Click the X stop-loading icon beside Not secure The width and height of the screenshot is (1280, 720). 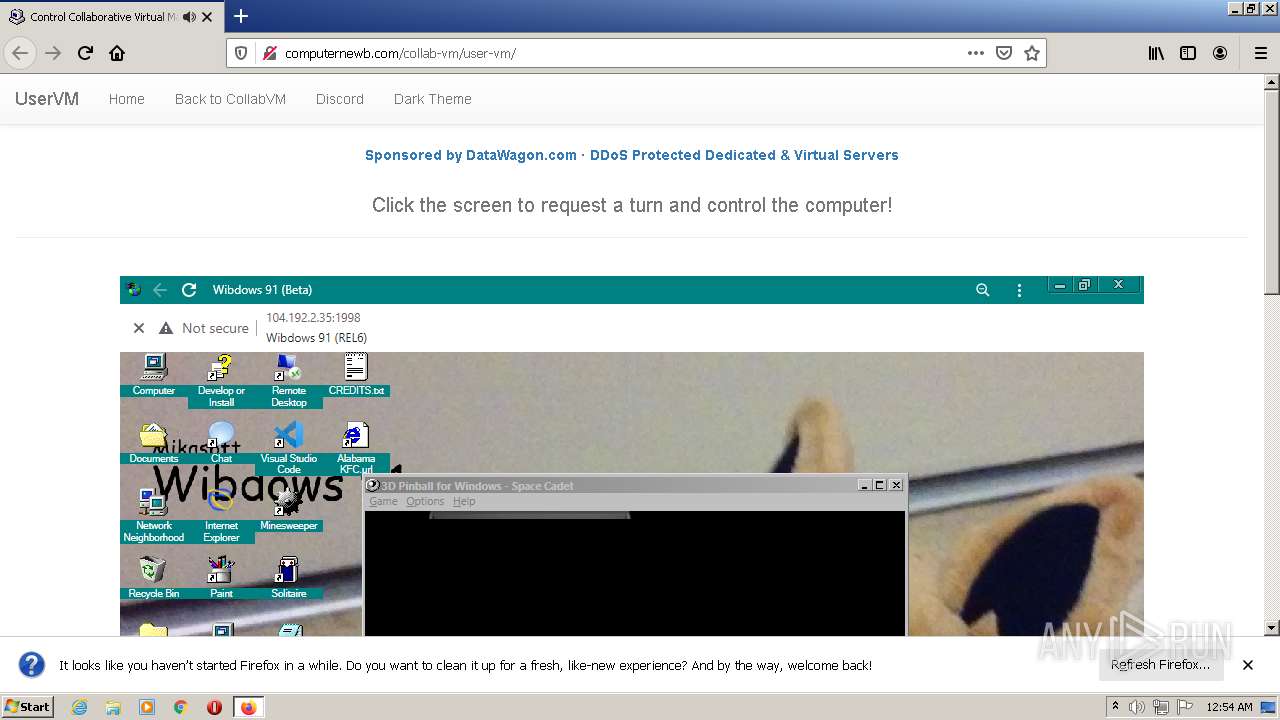tap(139, 328)
